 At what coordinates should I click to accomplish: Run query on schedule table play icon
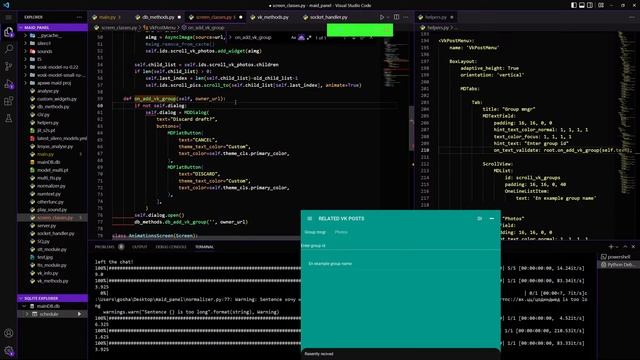coord(79,314)
